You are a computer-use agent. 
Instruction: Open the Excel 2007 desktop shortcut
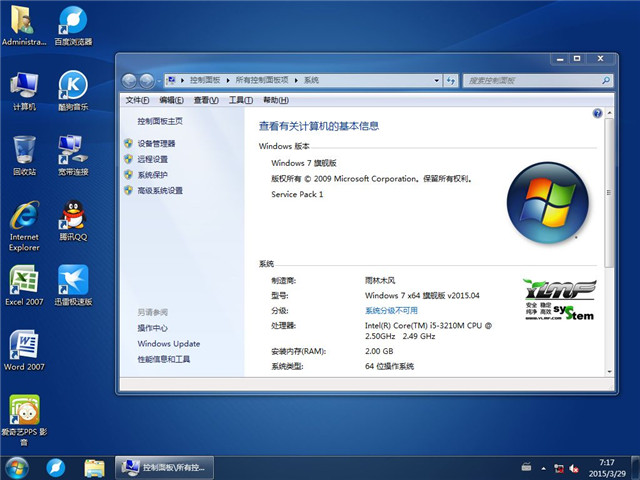coord(24,285)
